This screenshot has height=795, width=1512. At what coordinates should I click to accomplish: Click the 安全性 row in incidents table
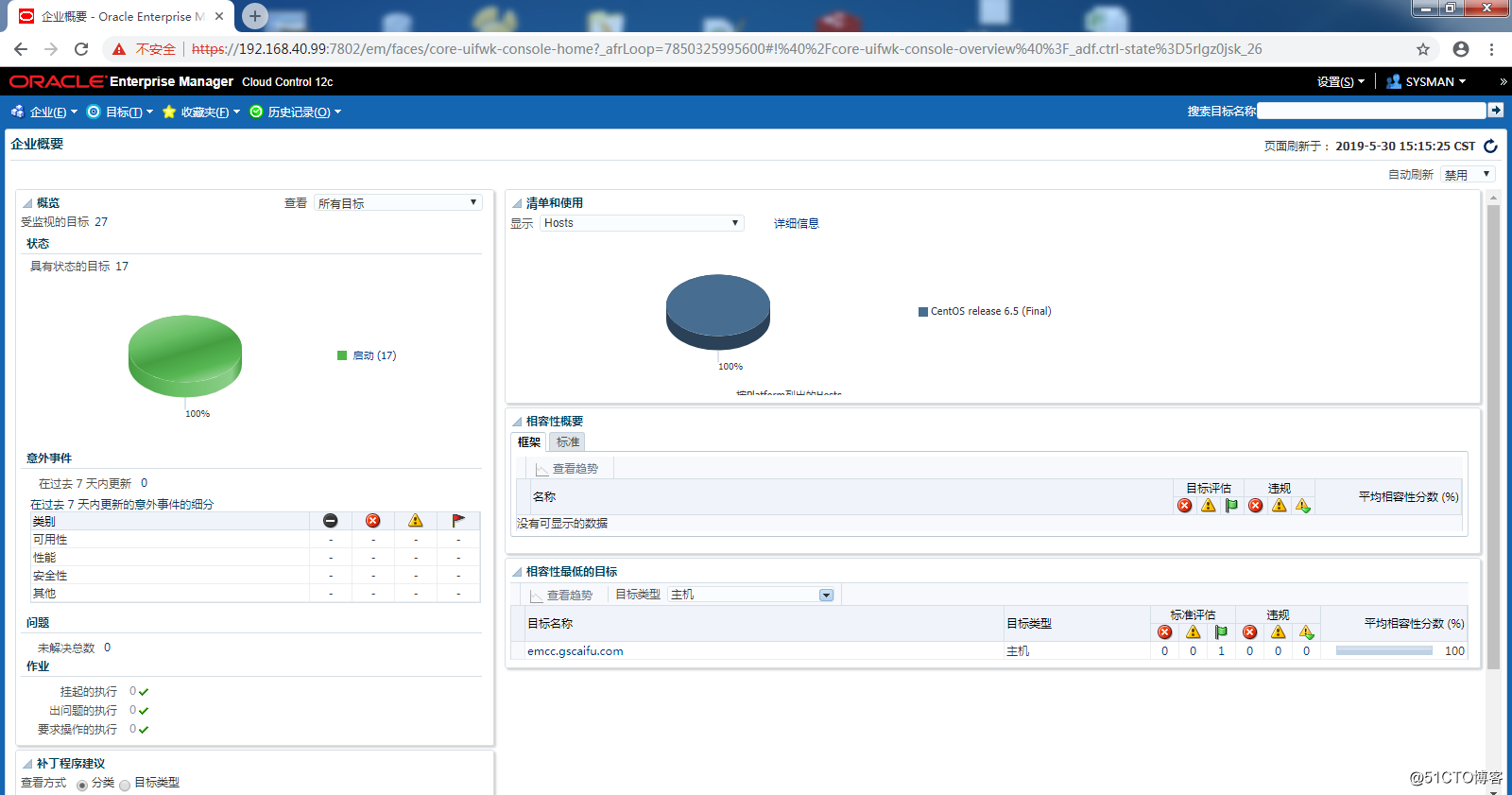click(255, 576)
